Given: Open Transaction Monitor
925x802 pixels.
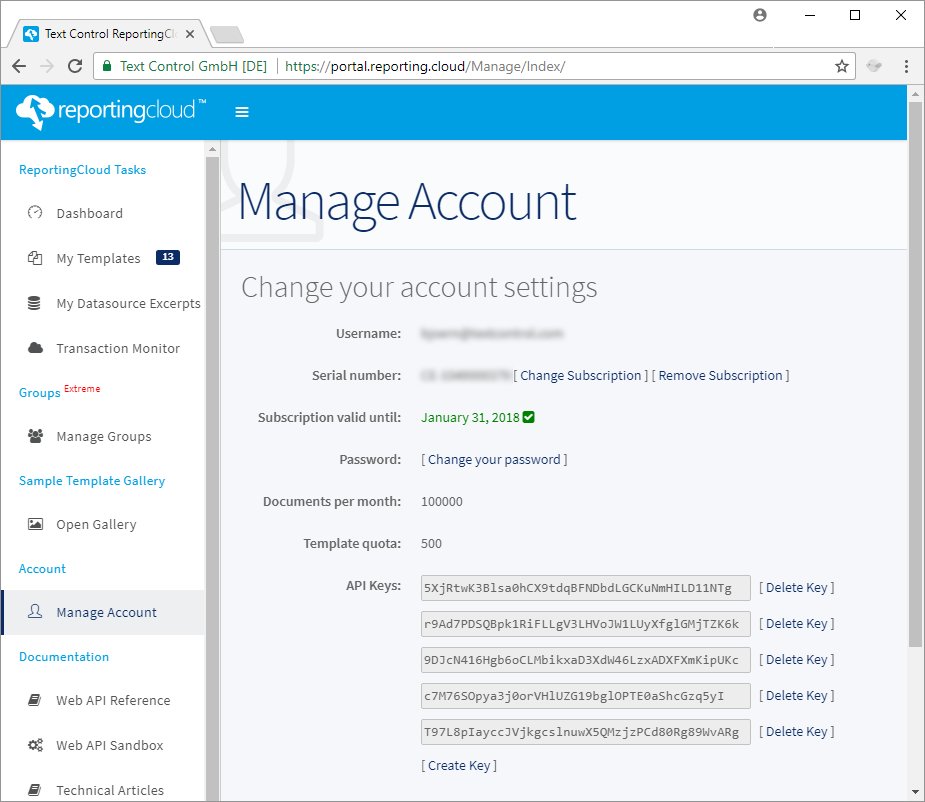Looking at the screenshot, I should (118, 348).
